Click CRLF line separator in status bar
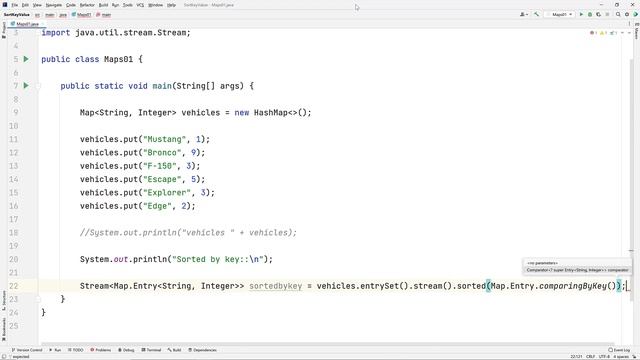Viewport: 640px width, 360px height. (x=590, y=357)
